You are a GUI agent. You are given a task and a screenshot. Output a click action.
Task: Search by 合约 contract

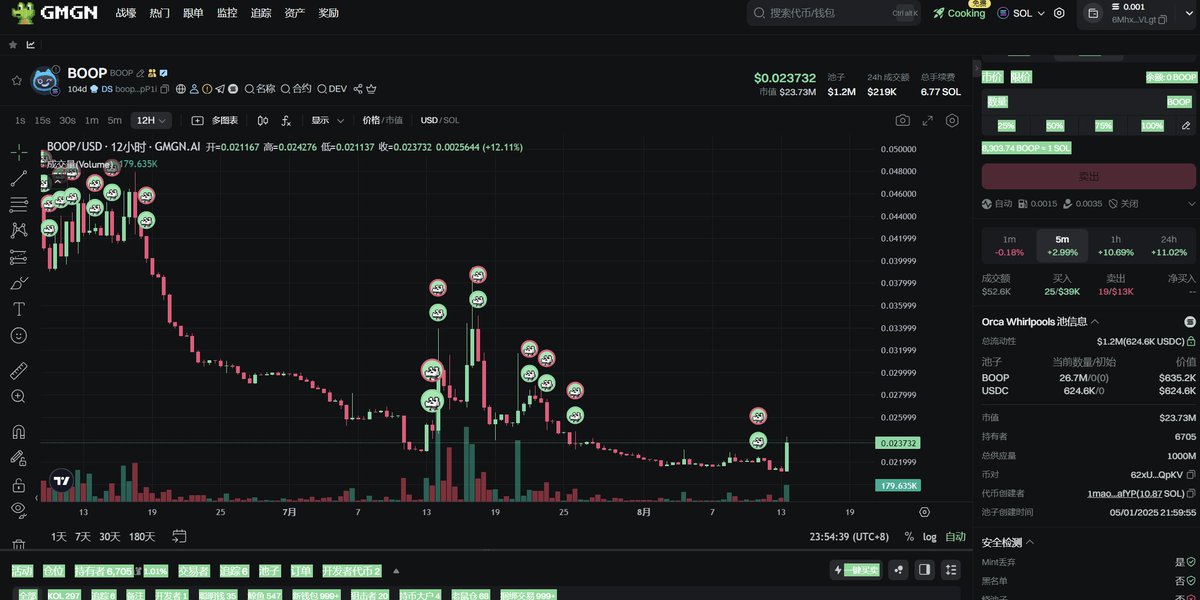tap(296, 89)
